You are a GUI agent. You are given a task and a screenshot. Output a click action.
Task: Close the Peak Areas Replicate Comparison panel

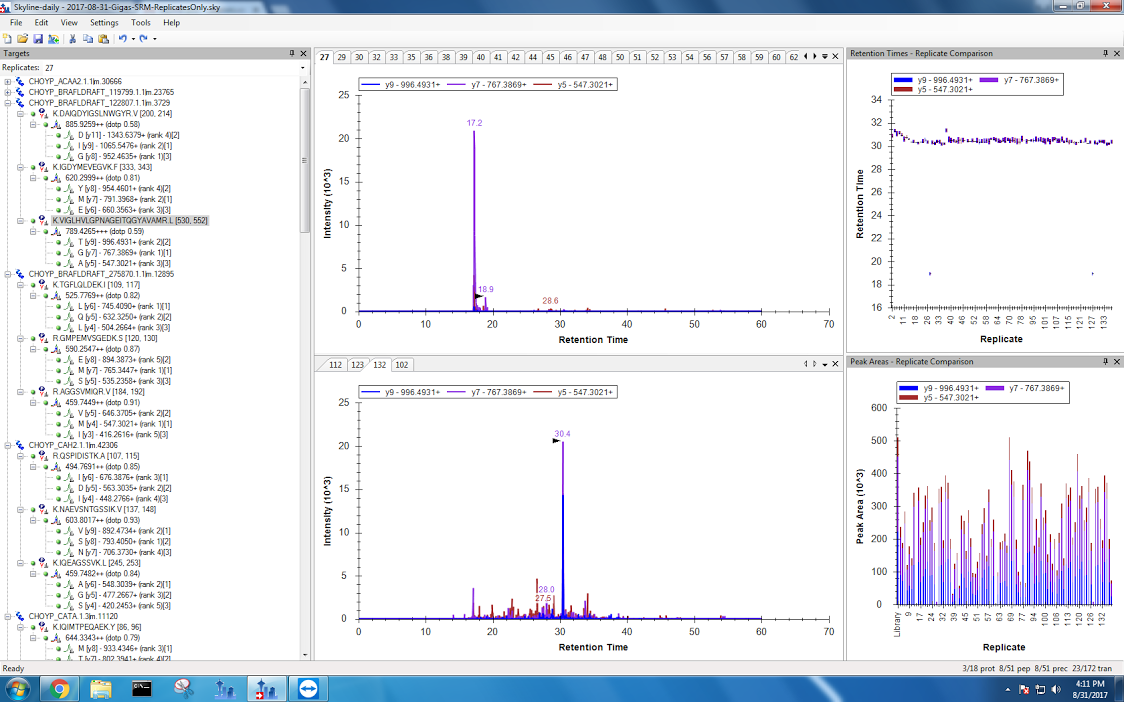point(1117,361)
